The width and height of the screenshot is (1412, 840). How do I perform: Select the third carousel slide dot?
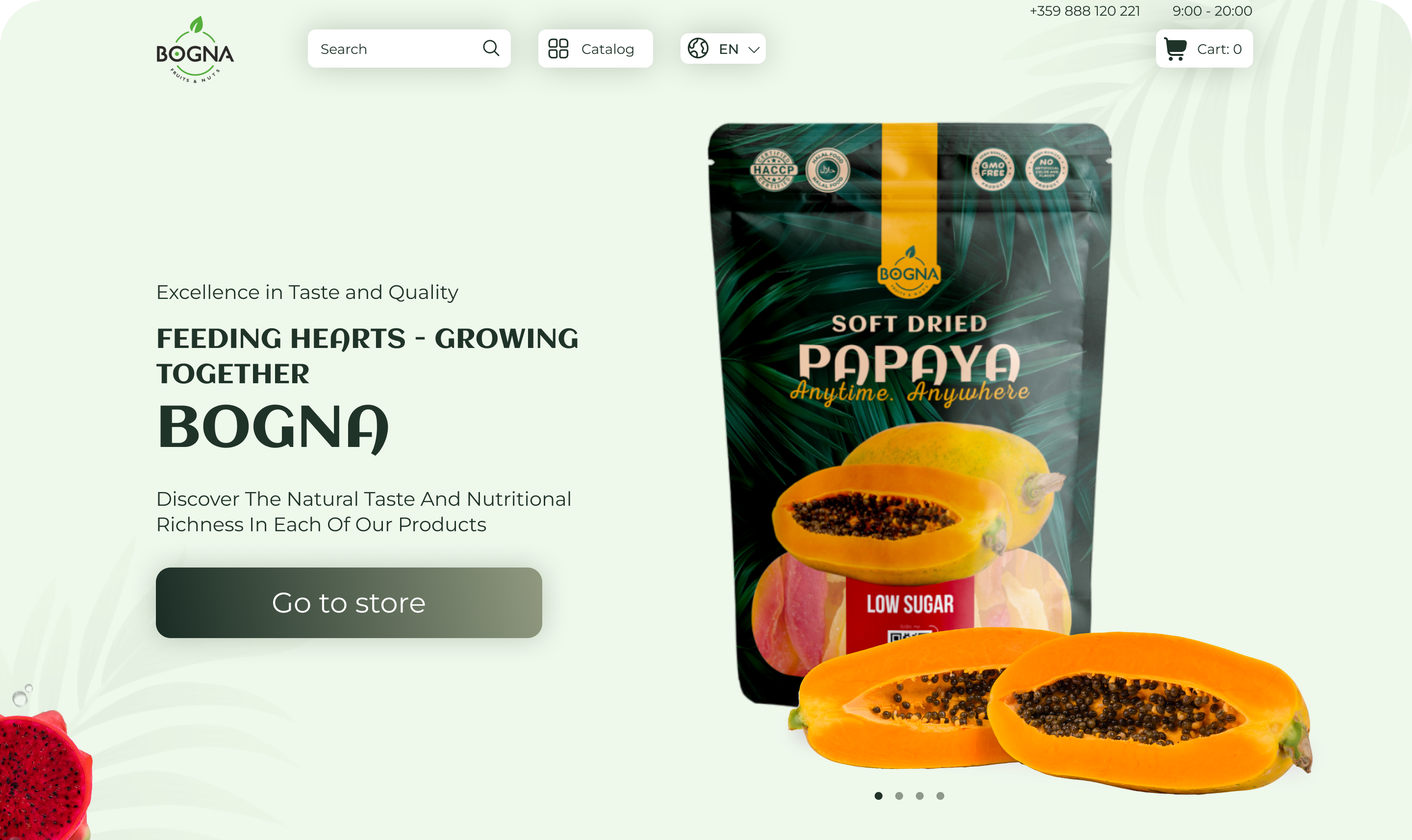point(919,796)
